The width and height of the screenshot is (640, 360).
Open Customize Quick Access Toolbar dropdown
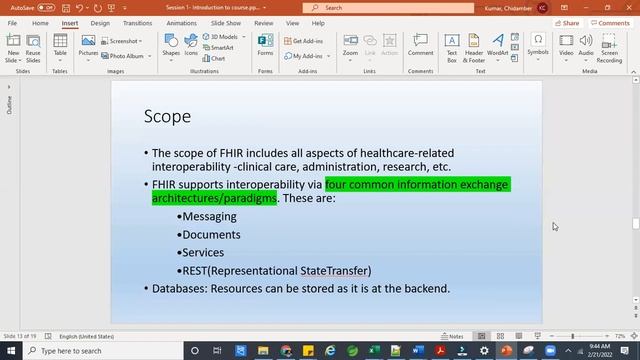tap(124, 8)
